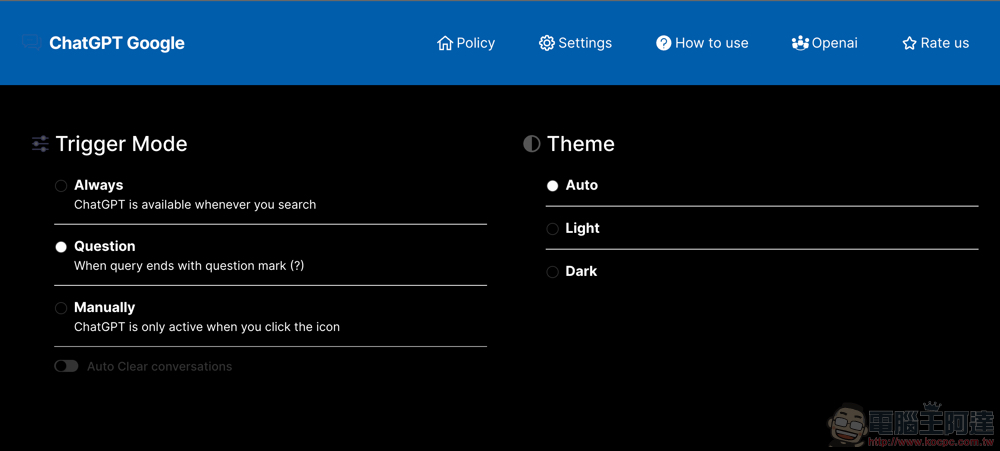Click the Auto Clear conversations label
Image resolution: width=1000 pixels, height=451 pixels.
click(x=159, y=366)
